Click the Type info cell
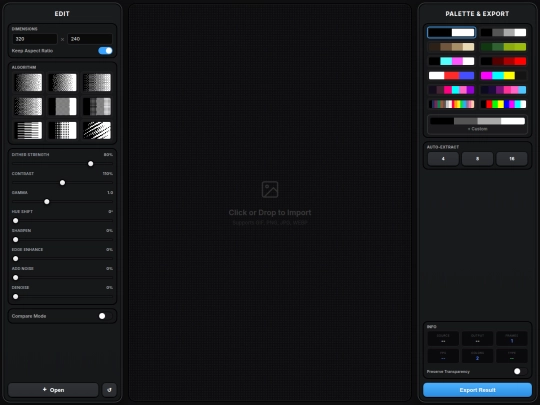This screenshot has width=540, height=405. click(512, 356)
